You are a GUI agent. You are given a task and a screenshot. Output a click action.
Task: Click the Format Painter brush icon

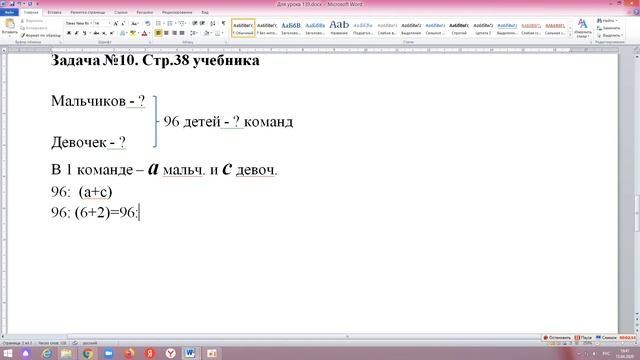pyautogui.click(x=23, y=36)
